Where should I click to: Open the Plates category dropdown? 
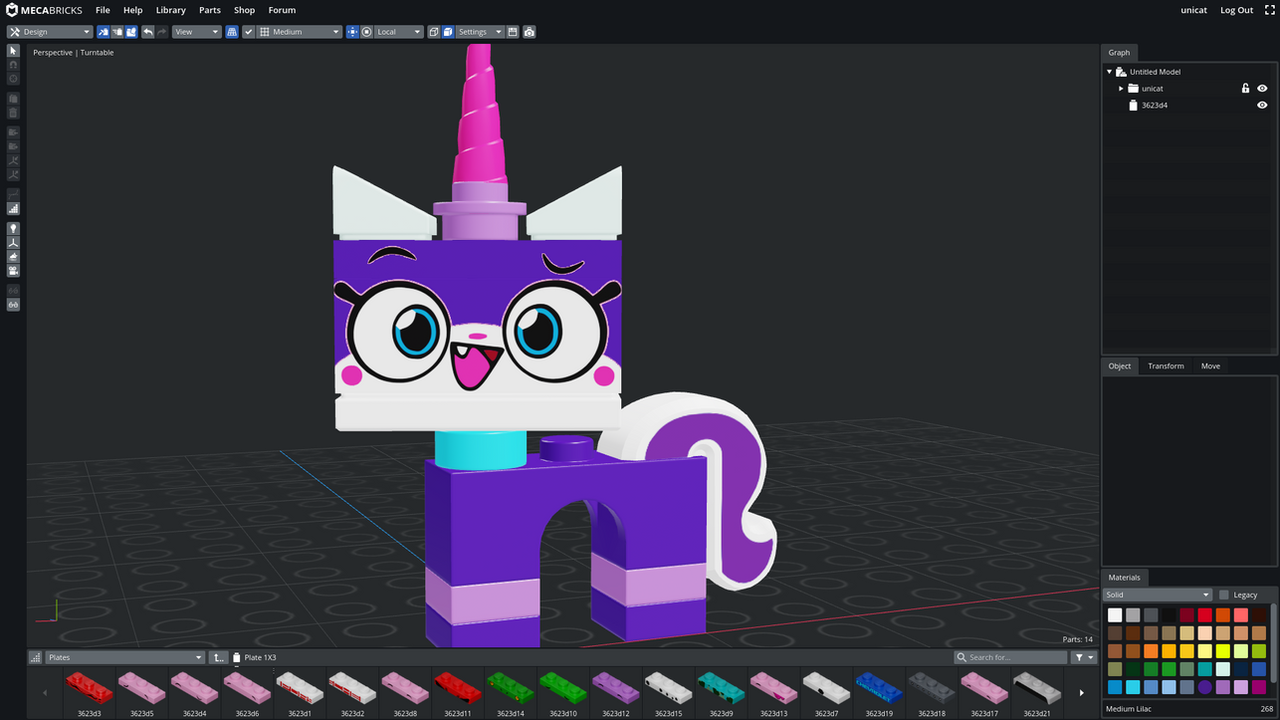(125, 658)
